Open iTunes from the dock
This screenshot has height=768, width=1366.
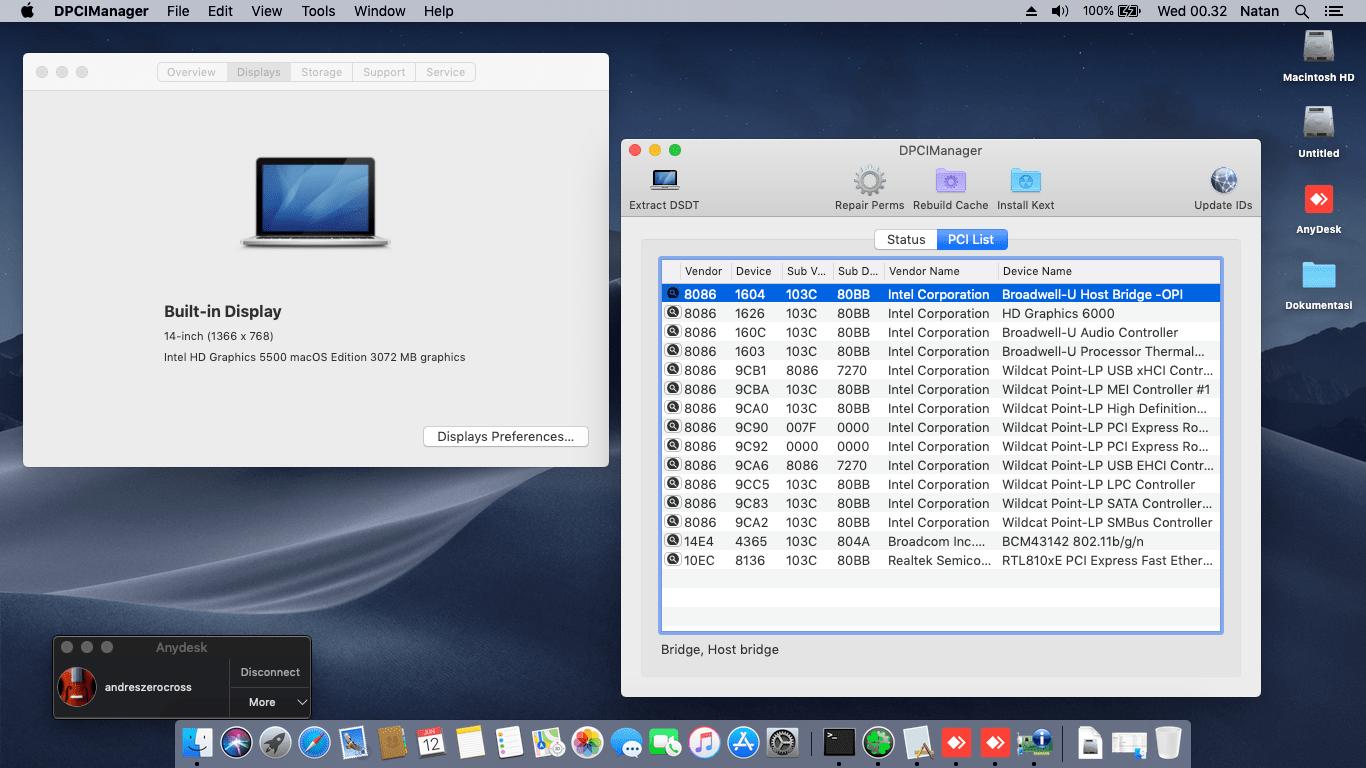[x=704, y=742]
